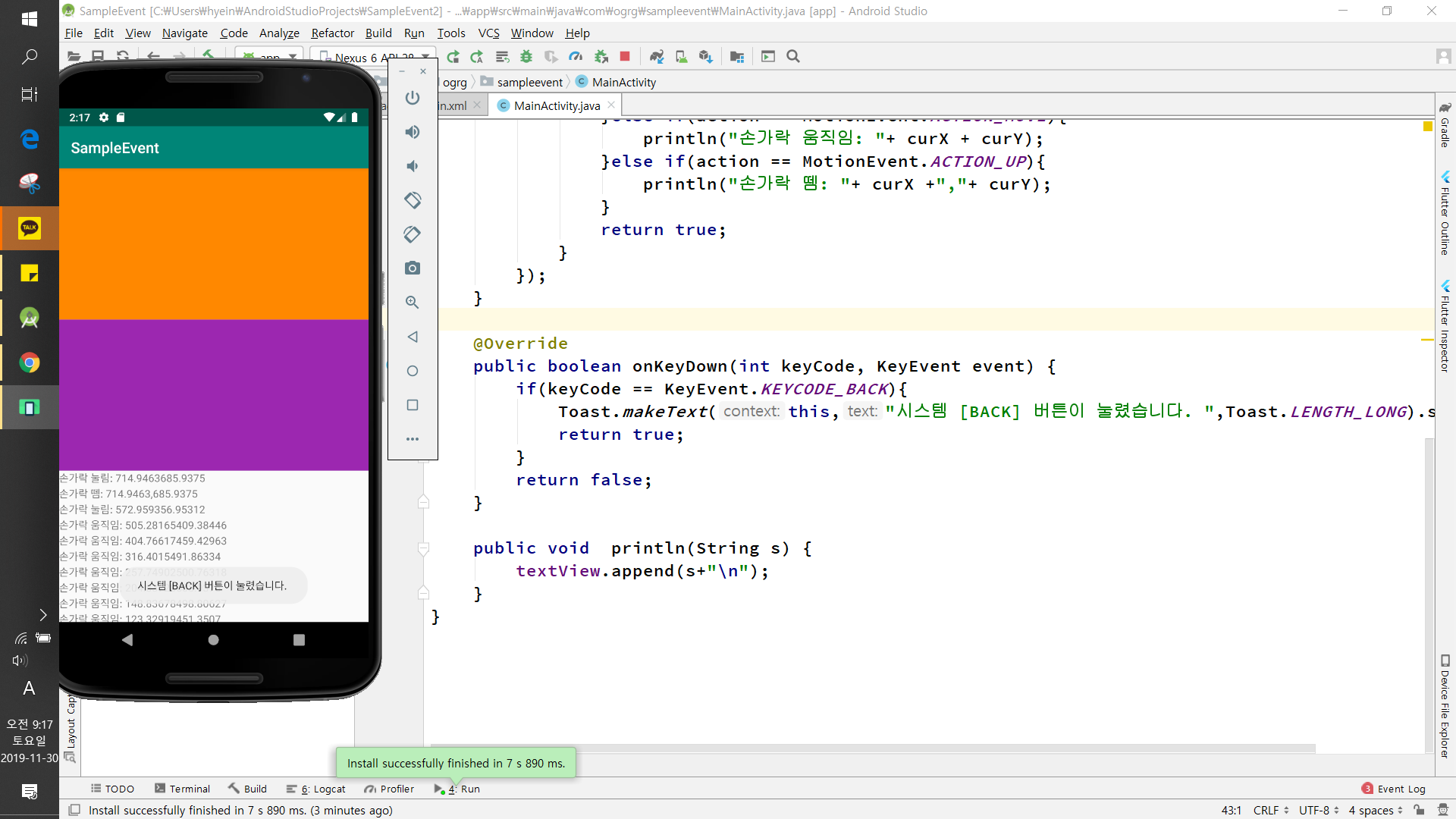Rotate emulator left
Screen dimensions: 1456x819
coord(413,200)
